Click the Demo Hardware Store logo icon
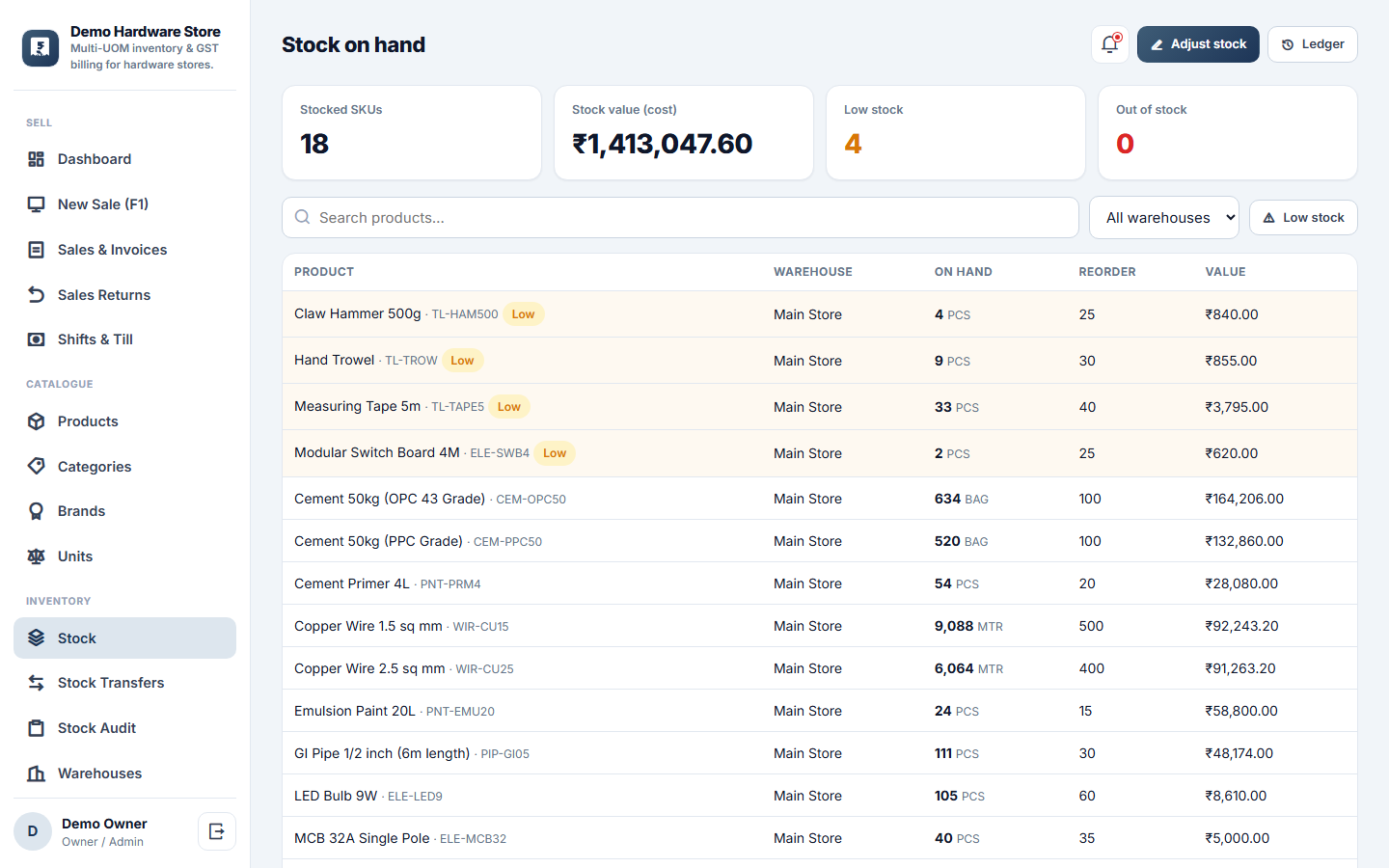 pyautogui.click(x=41, y=47)
